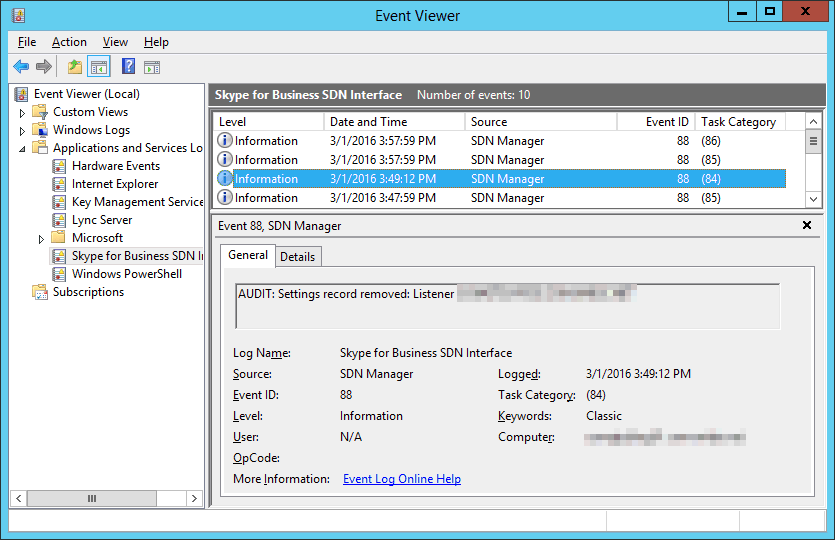The width and height of the screenshot is (835, 540).
Task: Expand the Microsoft folder node
Action: coord(41,239)
